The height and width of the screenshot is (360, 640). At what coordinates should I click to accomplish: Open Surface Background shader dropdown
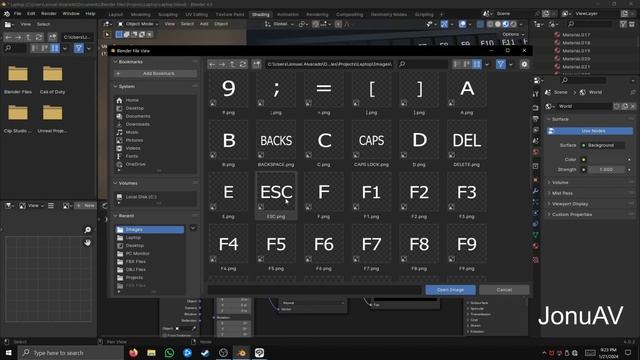click(603, 145)
